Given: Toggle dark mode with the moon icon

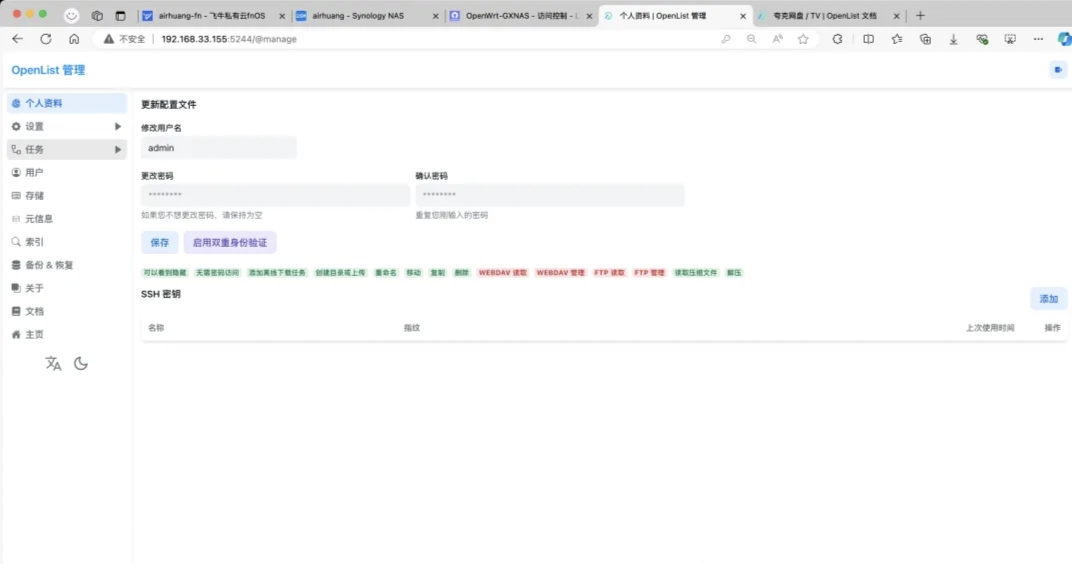Looking at the screenshot, I should click(x=81, y=364).
